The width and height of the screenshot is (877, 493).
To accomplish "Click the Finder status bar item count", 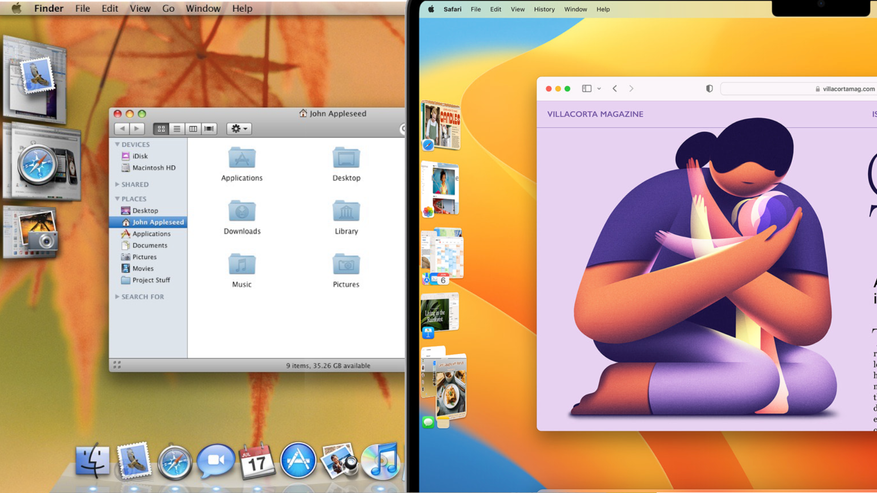I will 328,365.
